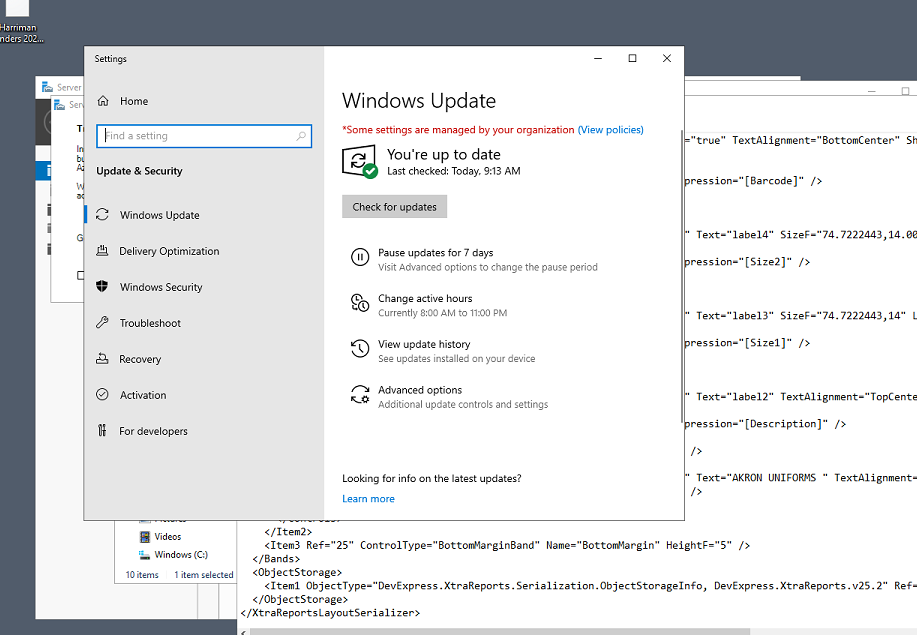Click the clock icon beside Change active hours
The image size is (917, 635).
click(x=360, y=303)
